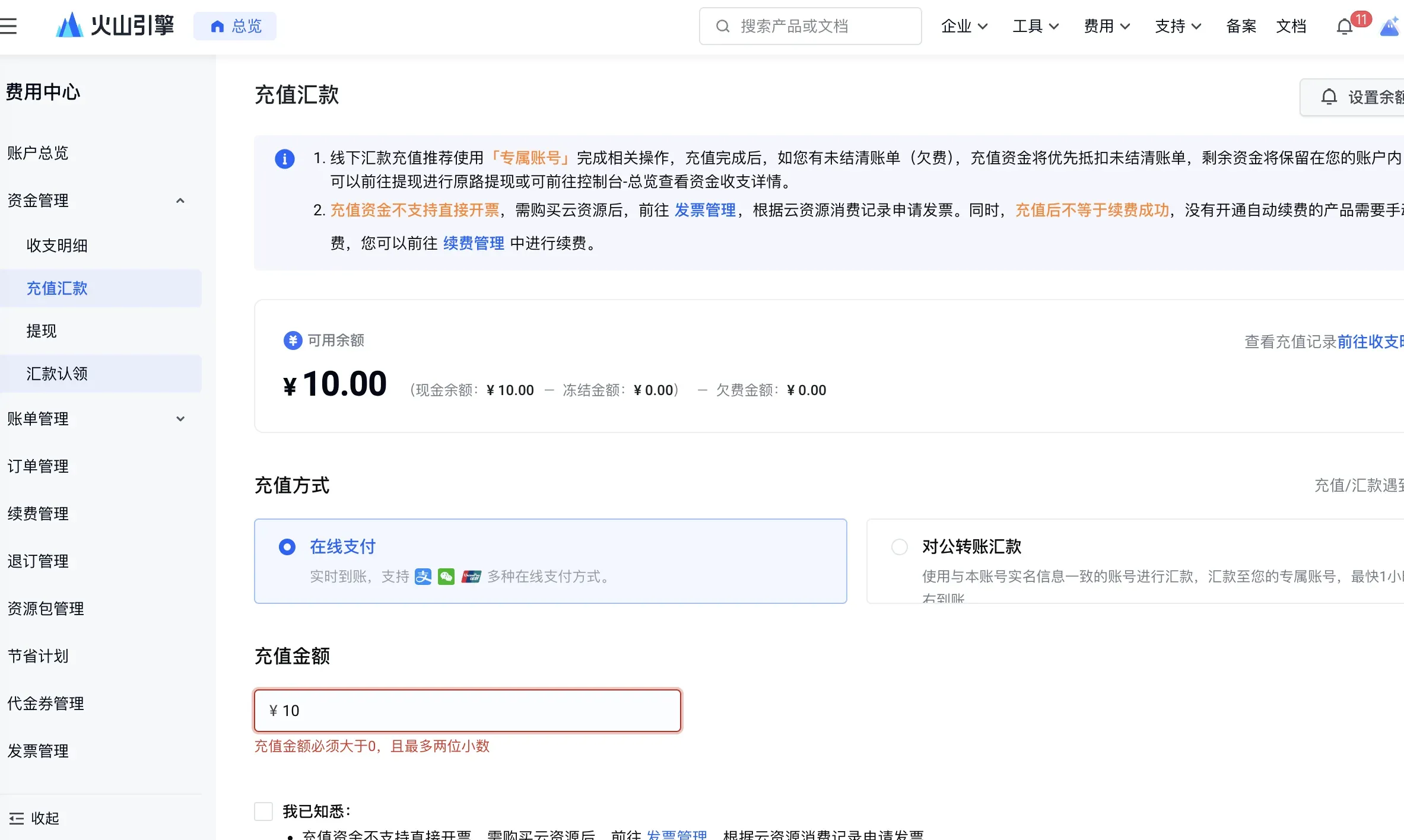This screenshot has width=1404, height=840.
Task: Click the 充值后不等于续费成功 orange text
Action: (x=1092, y=210)
